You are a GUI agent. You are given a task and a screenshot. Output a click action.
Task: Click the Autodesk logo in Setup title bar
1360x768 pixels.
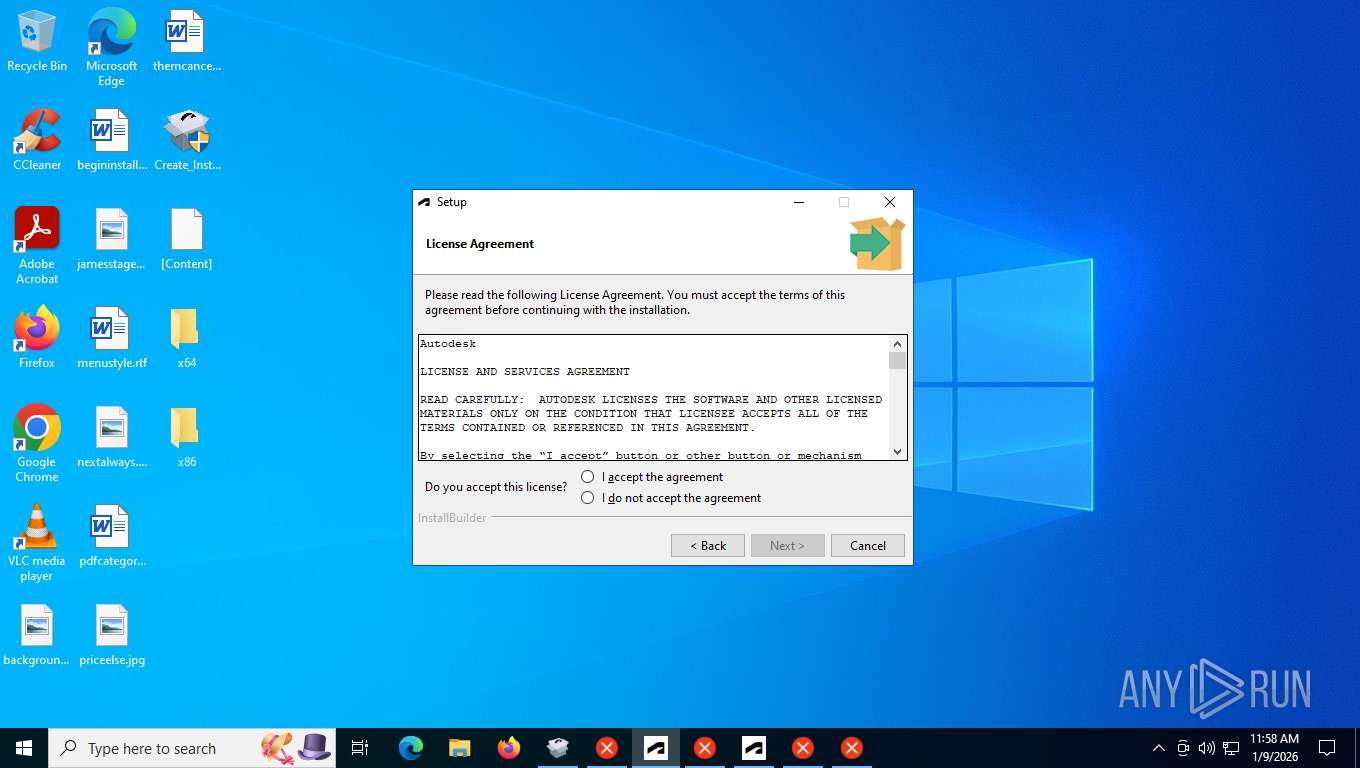[x=424, y=202]
